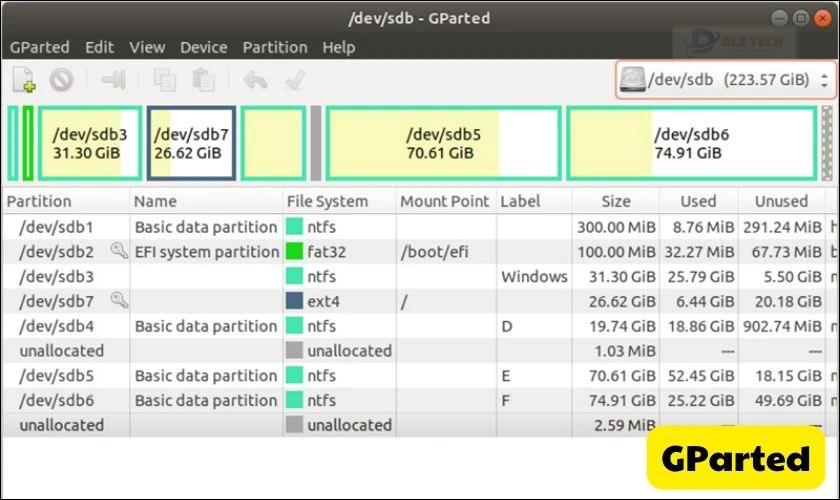Click the Paste partition toolbar icon

204,80
